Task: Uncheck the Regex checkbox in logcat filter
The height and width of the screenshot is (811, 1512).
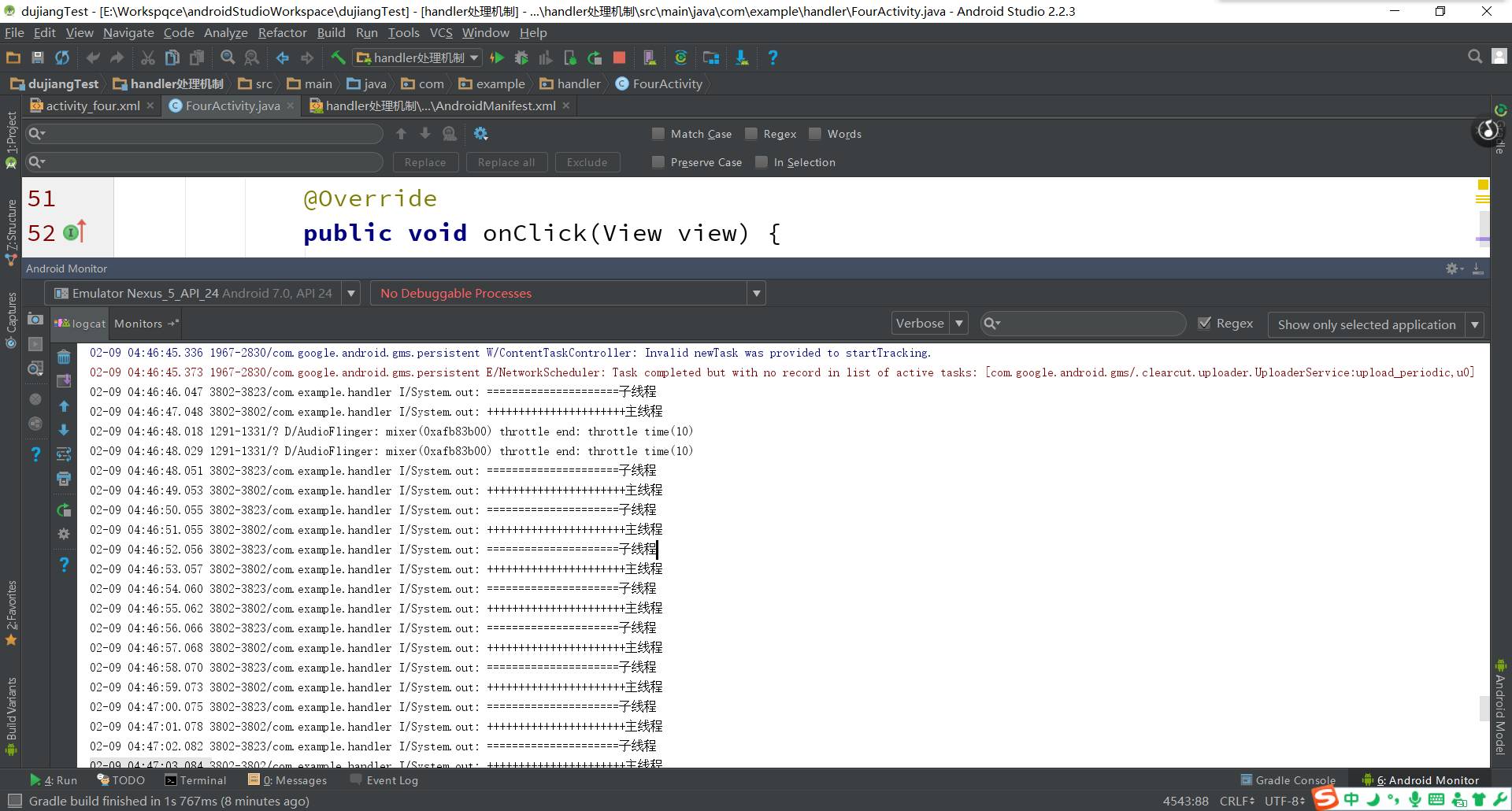Action: [x=1204, y=323]
